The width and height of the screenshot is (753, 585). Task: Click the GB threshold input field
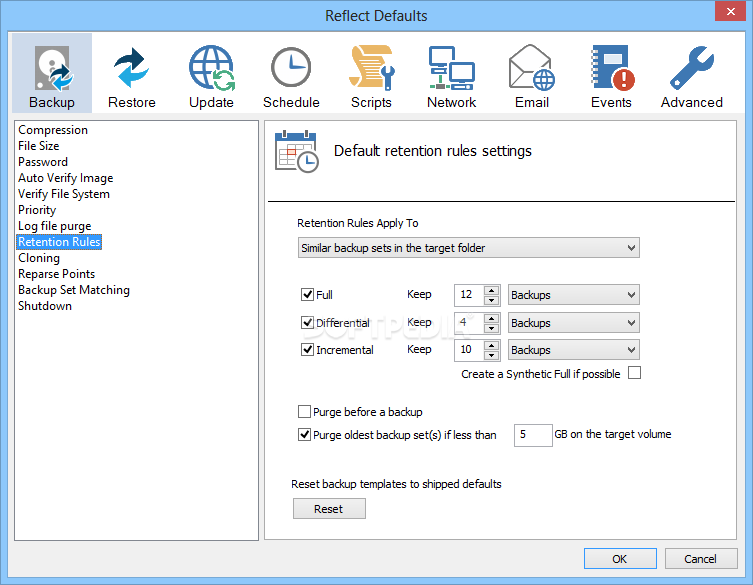pos(533,435)
